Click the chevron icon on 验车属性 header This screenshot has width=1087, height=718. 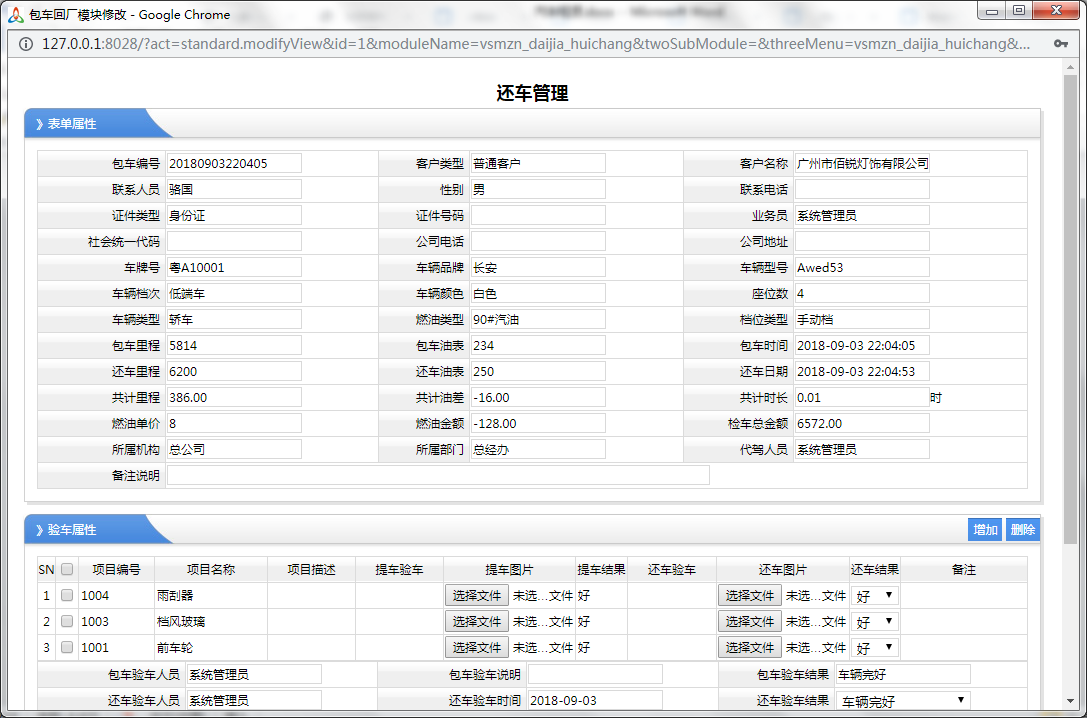pos(39,530)
